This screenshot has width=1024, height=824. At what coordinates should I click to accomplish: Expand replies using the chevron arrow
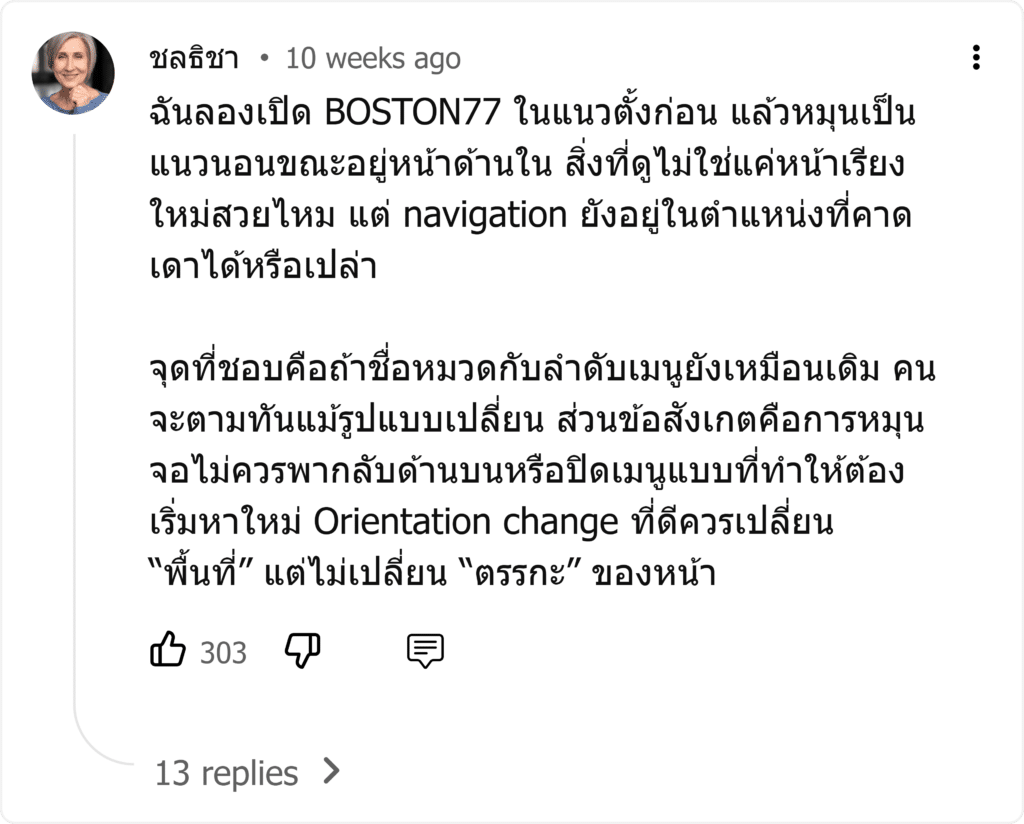(332, 772)
